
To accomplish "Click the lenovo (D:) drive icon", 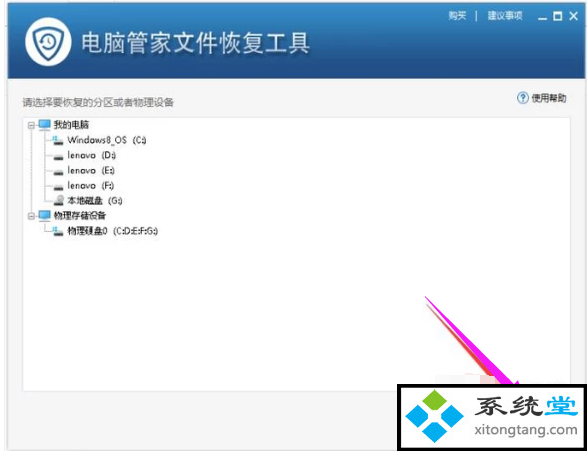I will 58,156.
